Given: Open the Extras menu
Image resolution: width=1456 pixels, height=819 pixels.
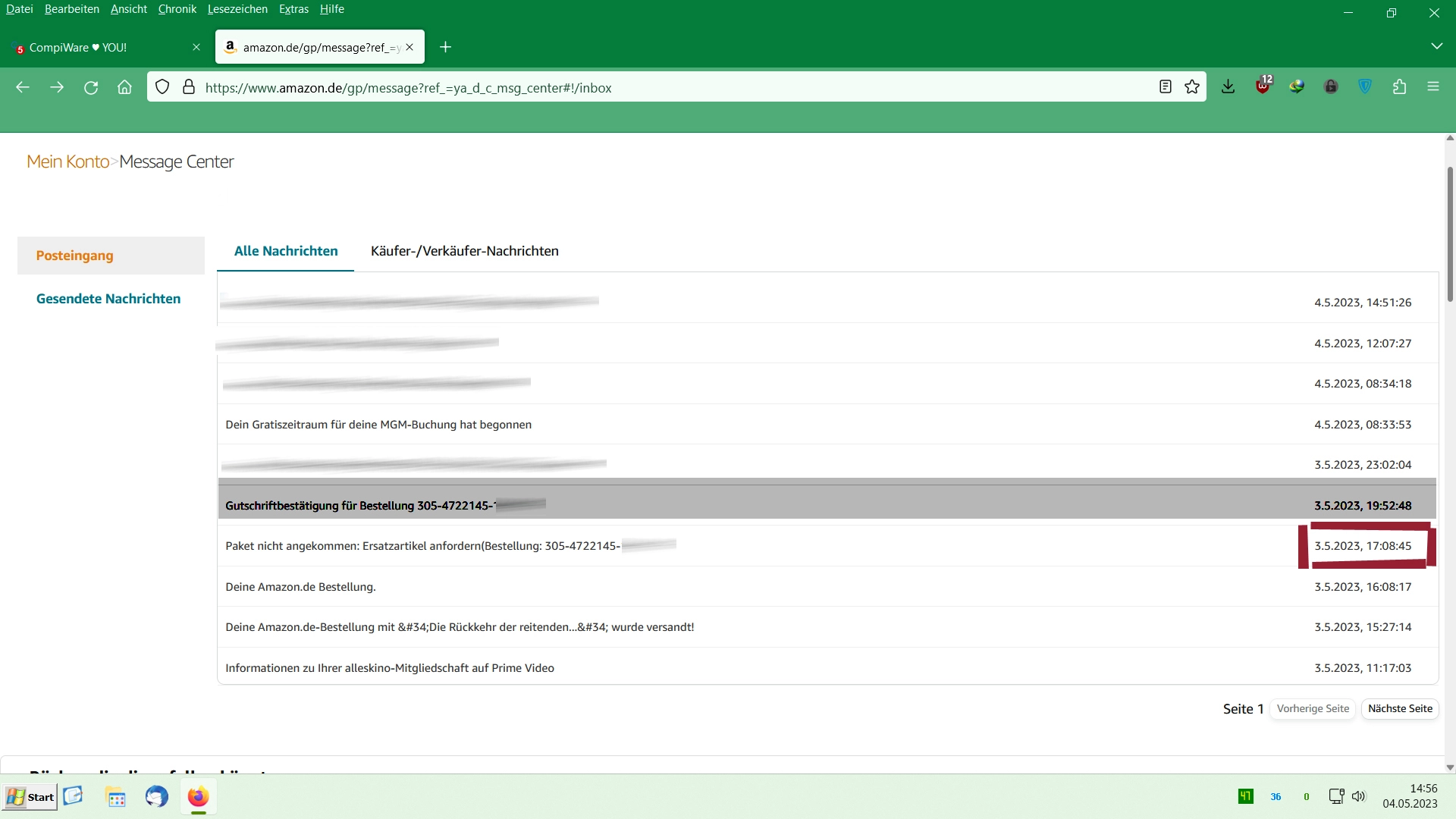Looking at the screenshot, I should pos(293,9).
